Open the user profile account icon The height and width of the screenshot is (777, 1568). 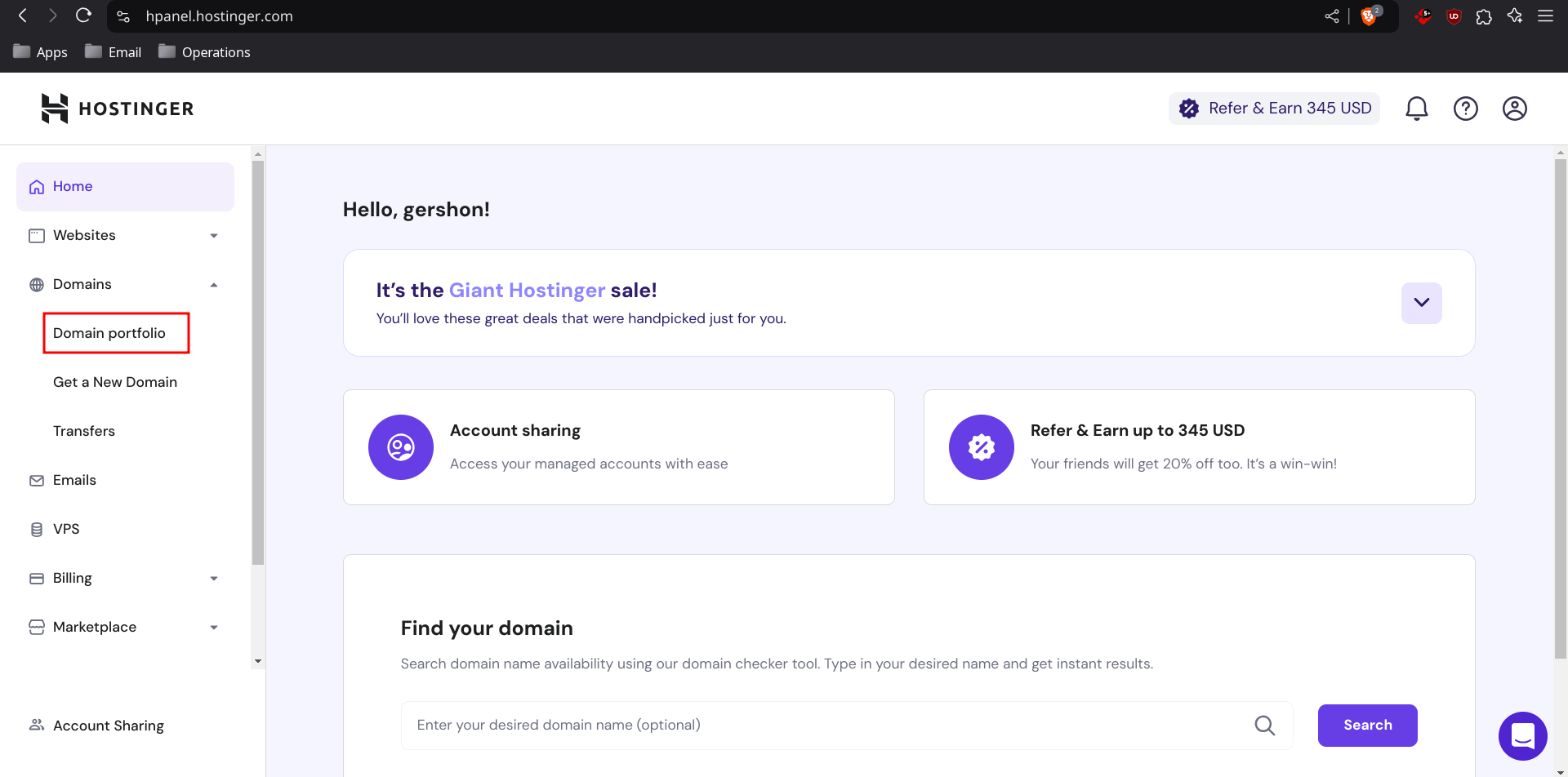[x=1514, y=109]
